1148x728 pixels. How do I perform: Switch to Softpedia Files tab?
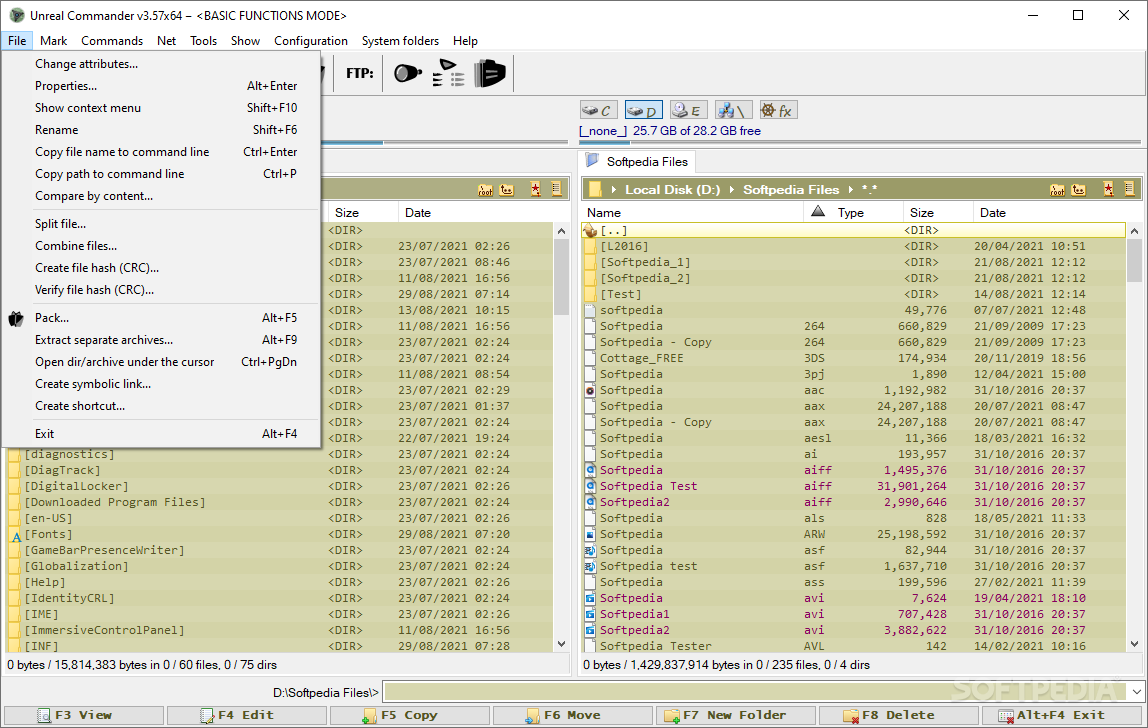click(638, 162)
